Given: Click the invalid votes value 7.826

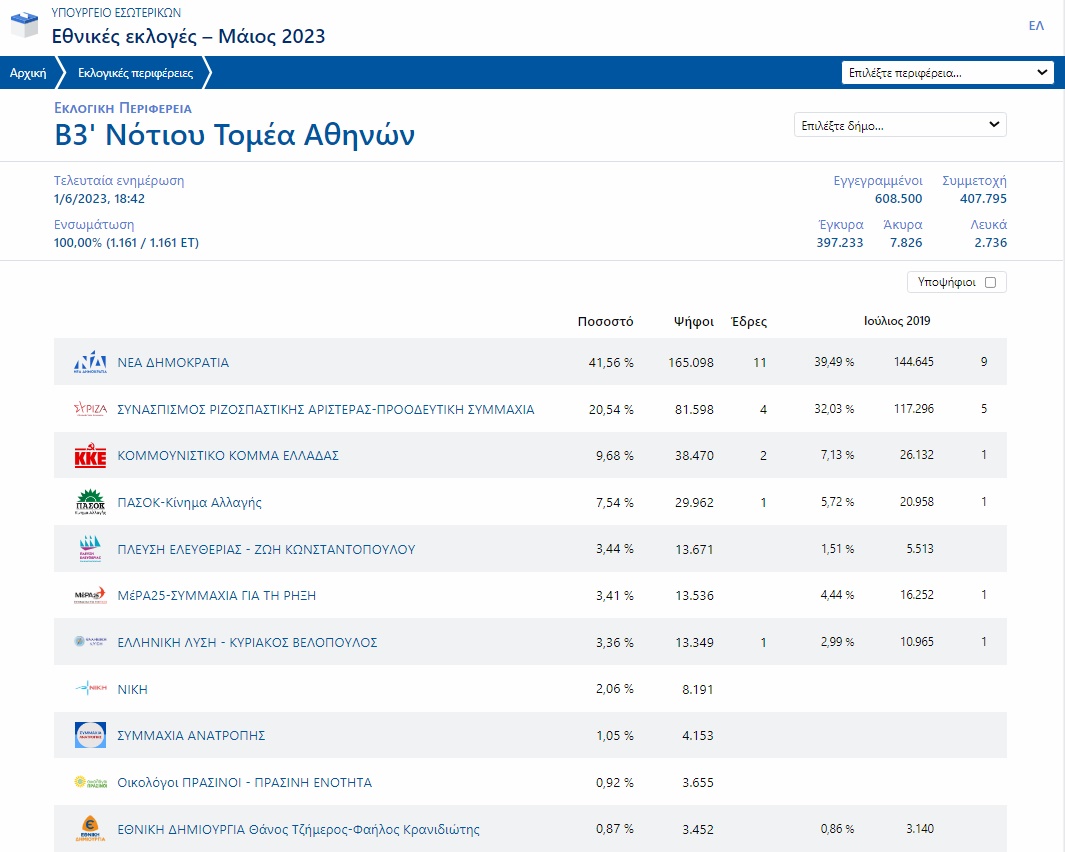Looking at the screenshot, I should [906, 243].
